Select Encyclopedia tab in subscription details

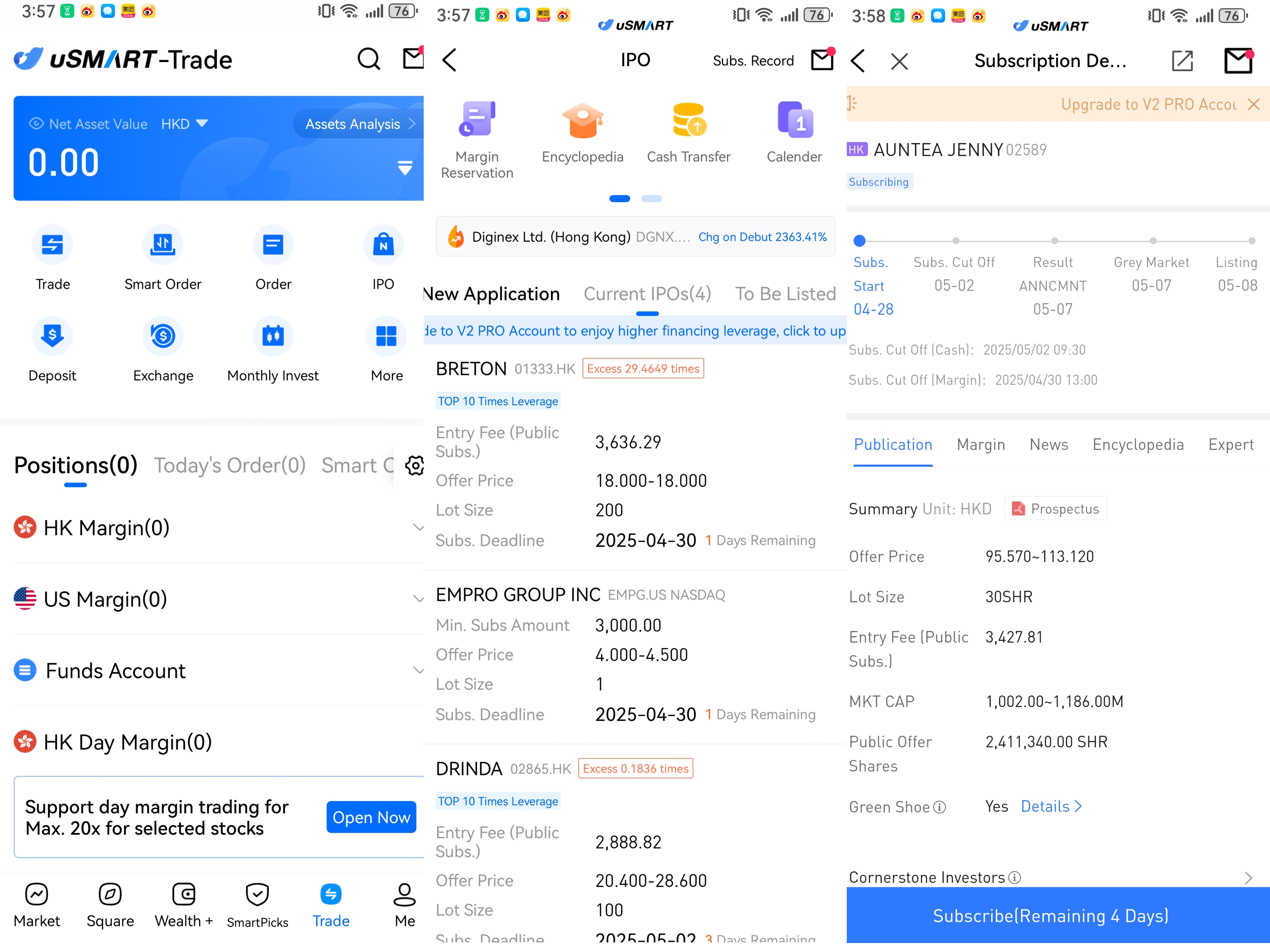point(1138,445)
